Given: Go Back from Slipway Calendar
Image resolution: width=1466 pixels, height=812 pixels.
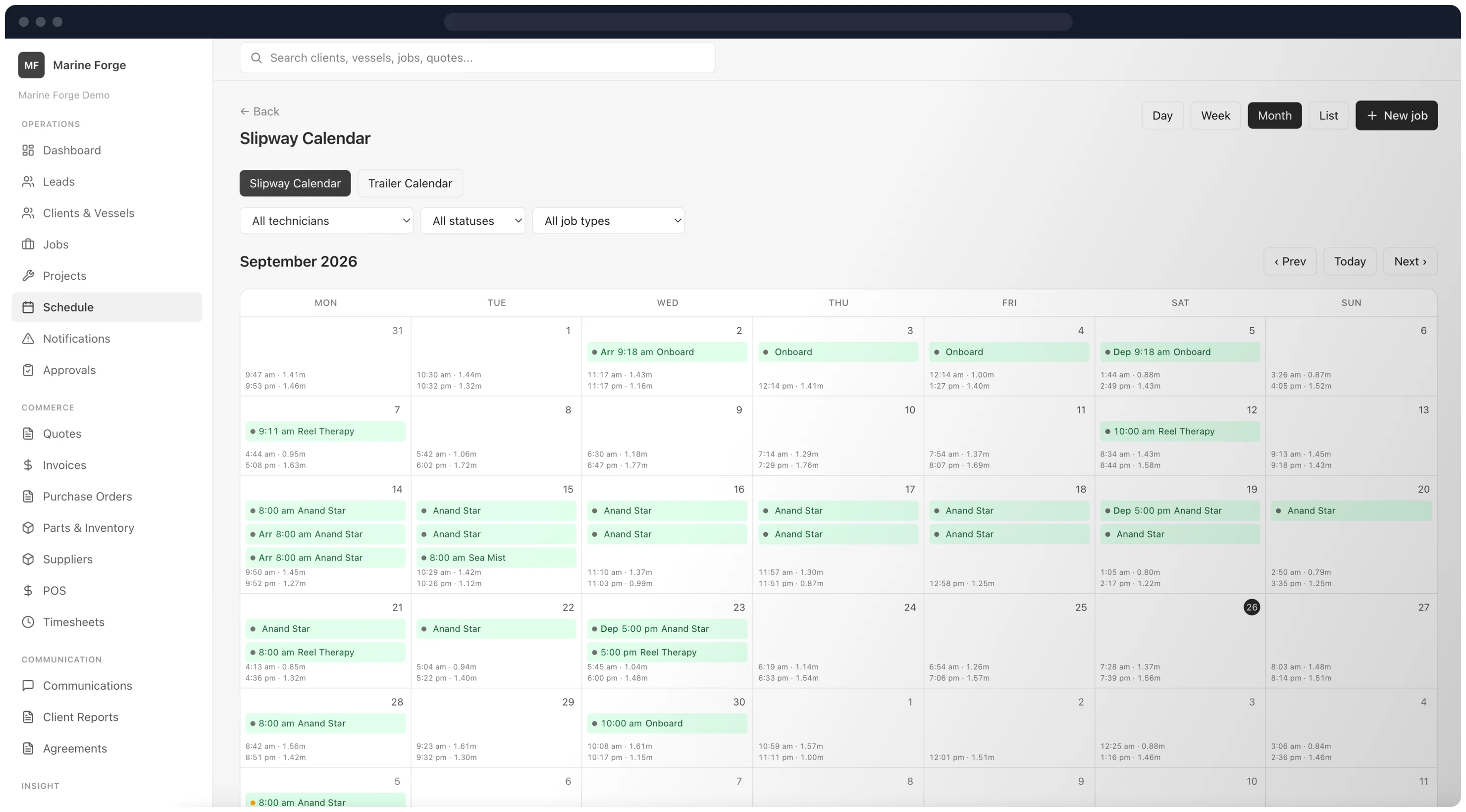Looking at the screenshot, I should tap(260, 111).
